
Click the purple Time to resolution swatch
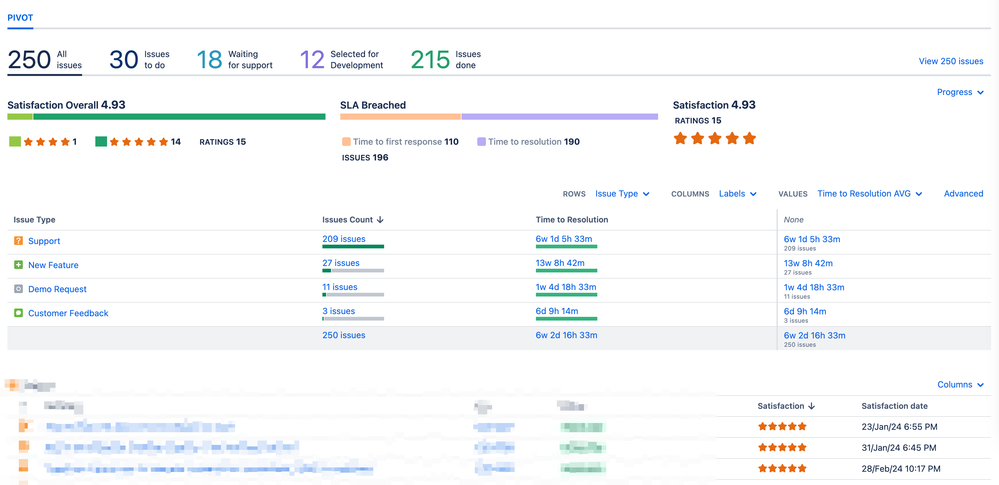tap(481, 141)
